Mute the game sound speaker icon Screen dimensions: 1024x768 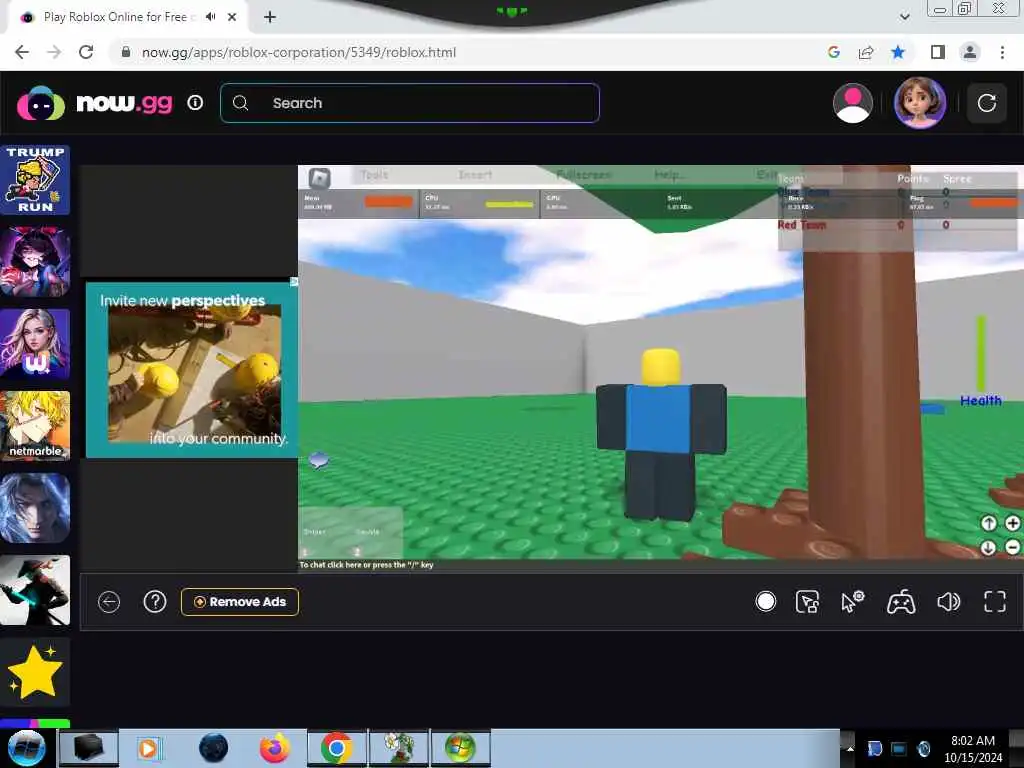[948, 601]
